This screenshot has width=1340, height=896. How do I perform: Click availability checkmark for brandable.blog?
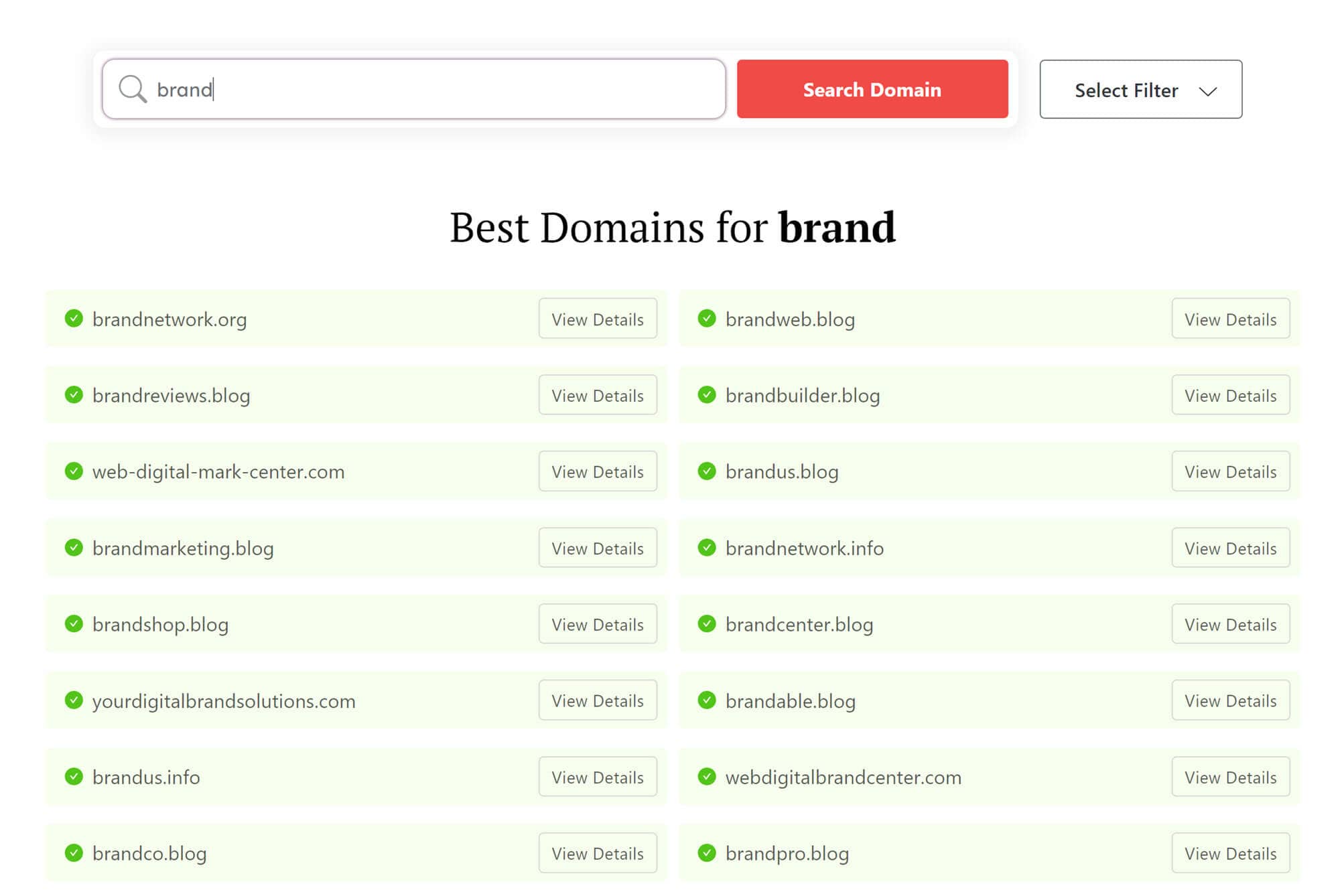pos(707,700)
